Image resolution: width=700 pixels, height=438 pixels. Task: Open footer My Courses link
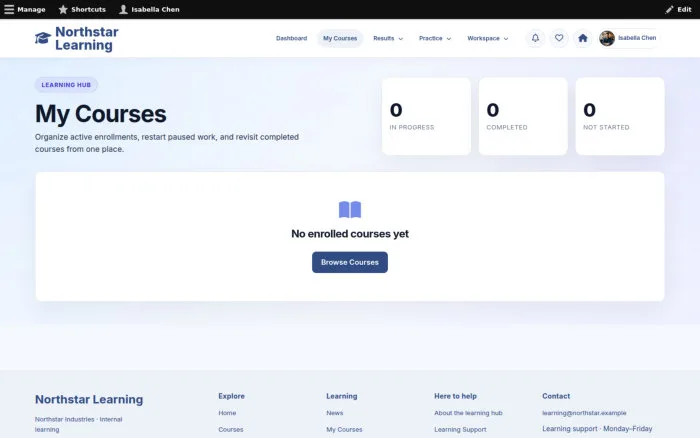point(344,430)
